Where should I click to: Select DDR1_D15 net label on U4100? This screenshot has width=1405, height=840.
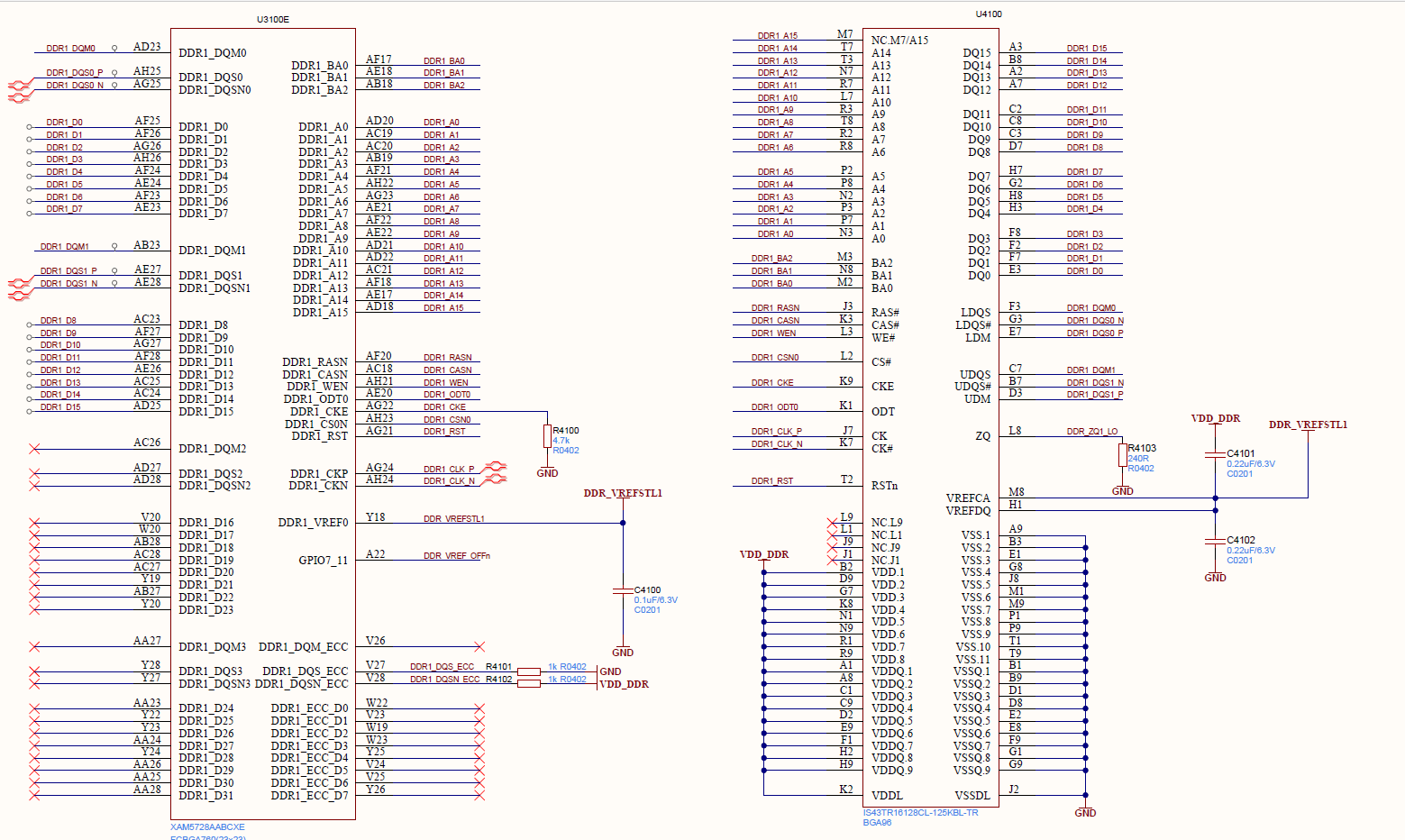1087,48
